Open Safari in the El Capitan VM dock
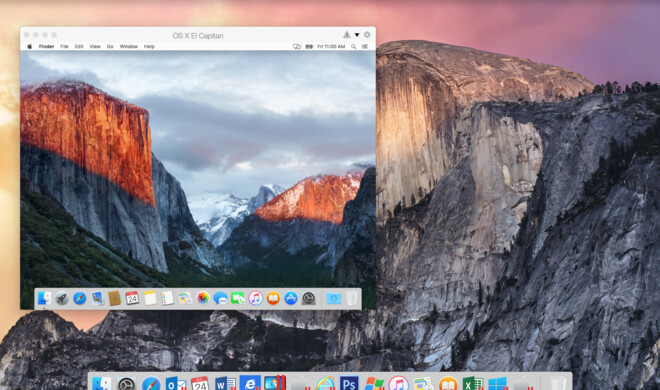This screenshot has height=390, width=660. coord(80,298)
